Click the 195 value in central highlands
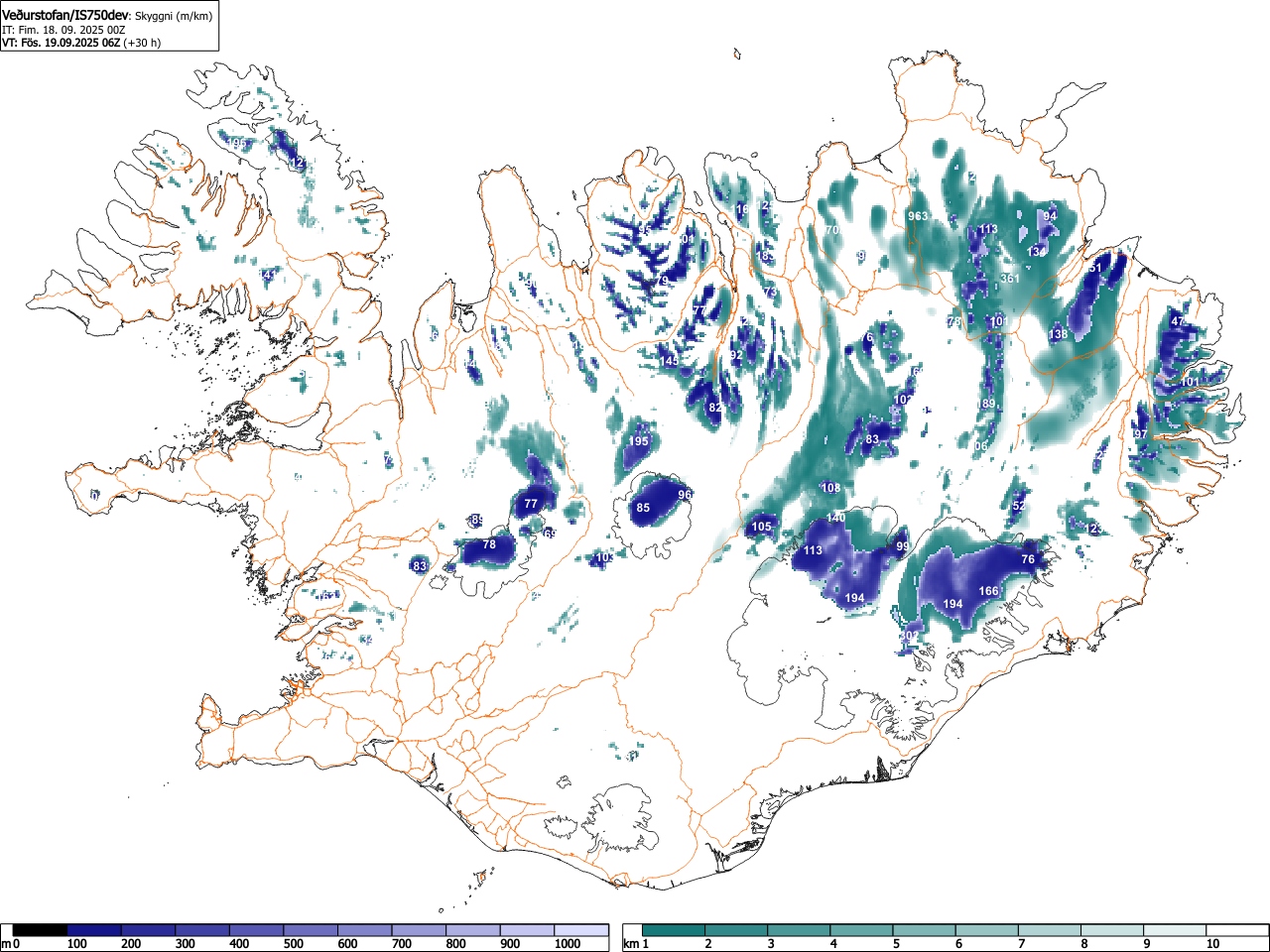The height and width of the screenshot is (952, 1270). (639, 442)
